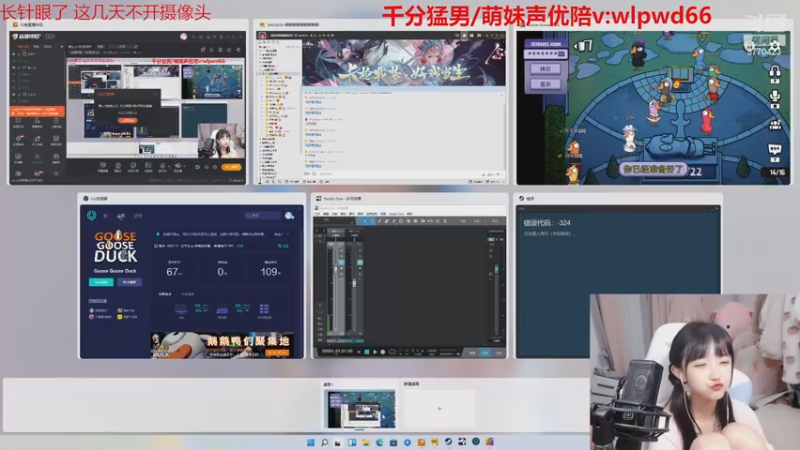Open the player list icon in the game window
800x450 pixels.
(x=775, y=125)
